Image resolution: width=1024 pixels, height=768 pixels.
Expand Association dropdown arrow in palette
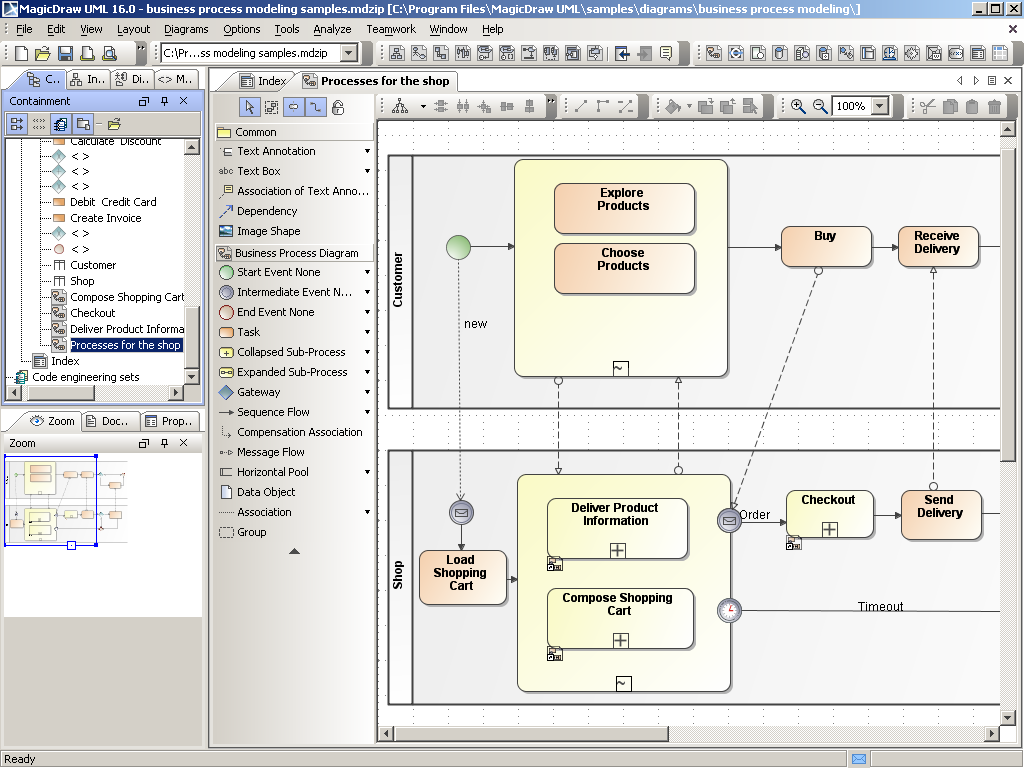pyautogui.click(x=367, y=512)
